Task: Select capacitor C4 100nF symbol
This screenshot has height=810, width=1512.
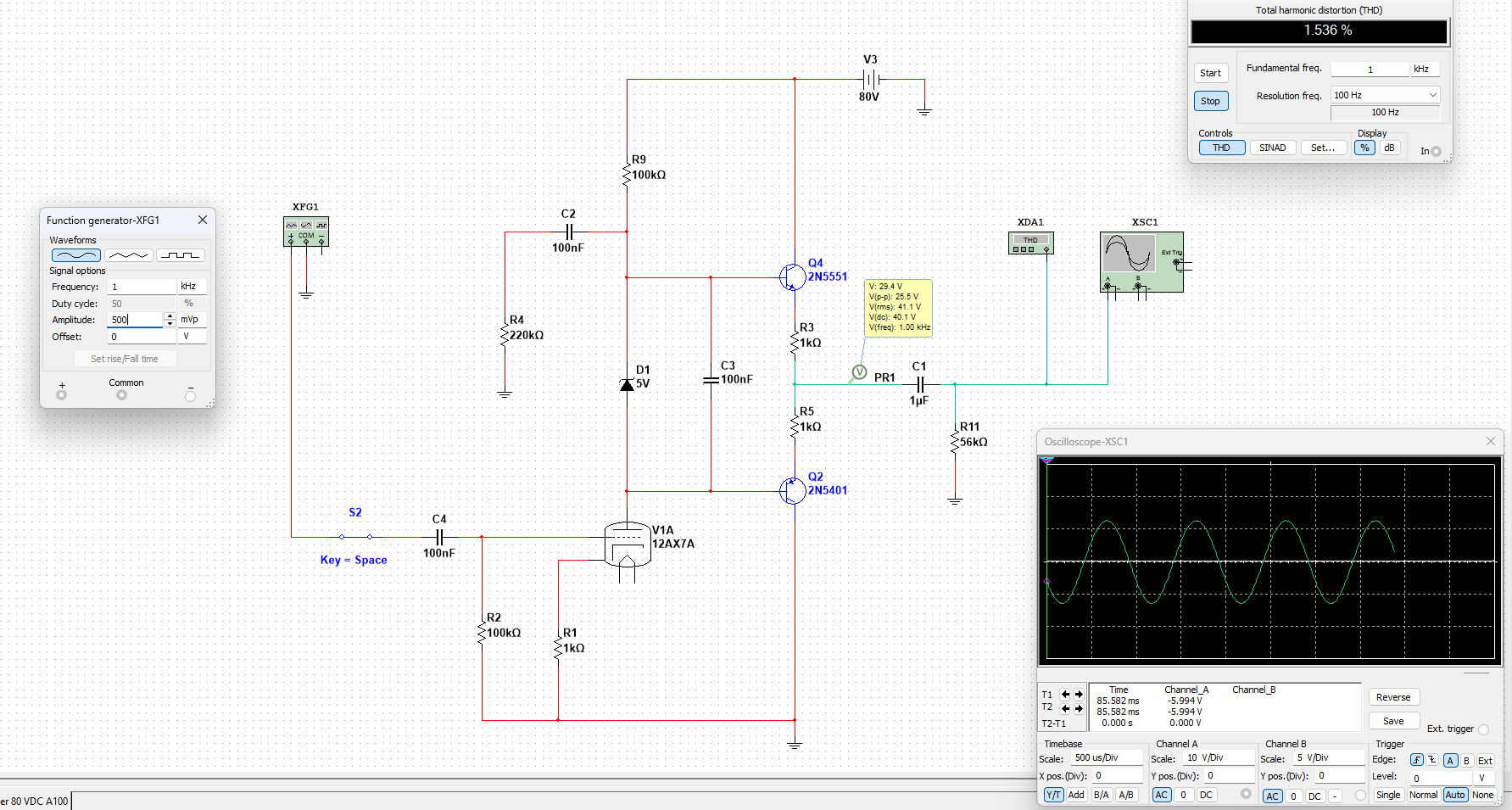Action: tap(439, 537)
